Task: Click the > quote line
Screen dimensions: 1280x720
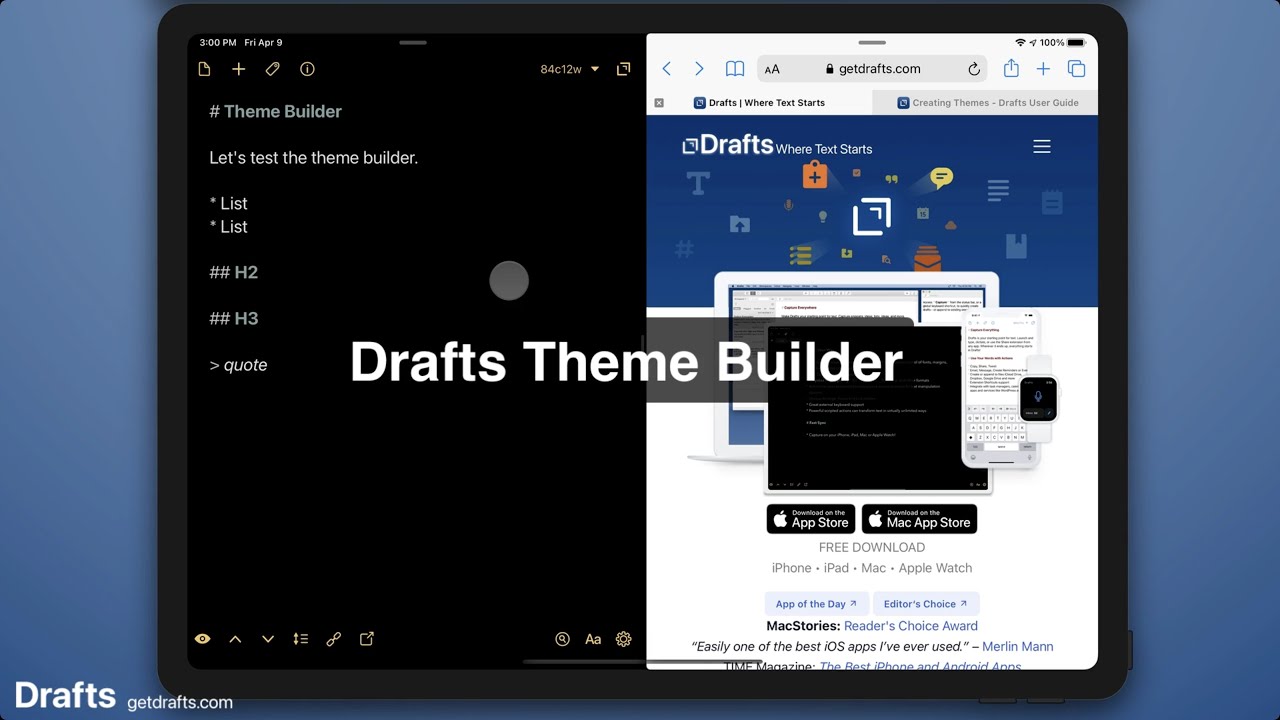Action: [x=238, y=365]
